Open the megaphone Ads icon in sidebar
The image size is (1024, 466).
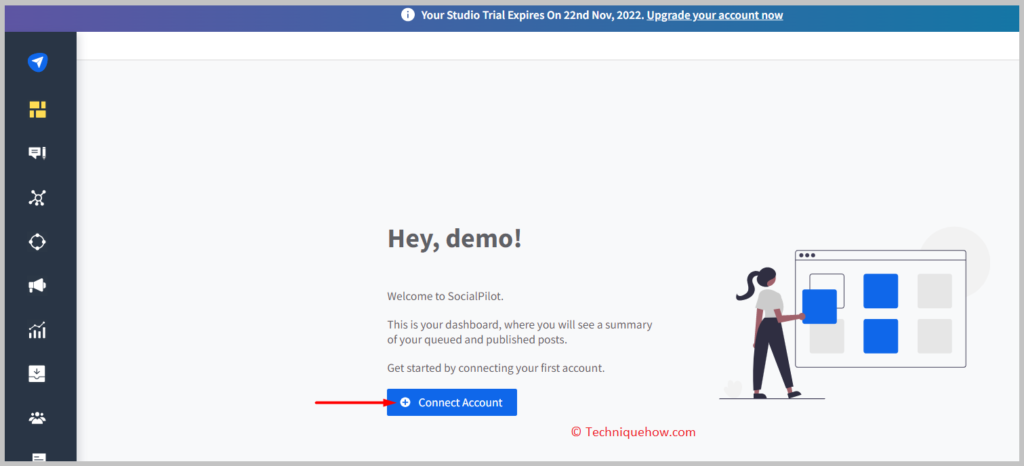pos(37,286)
